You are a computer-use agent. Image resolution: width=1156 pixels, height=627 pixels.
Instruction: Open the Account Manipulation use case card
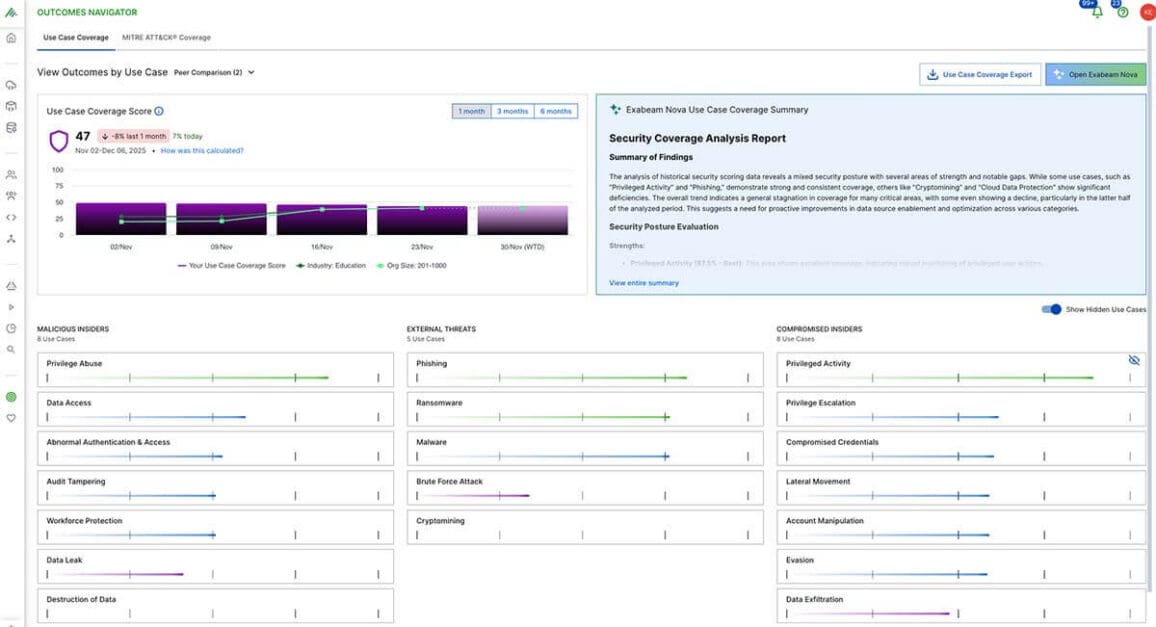coord(961,527)
